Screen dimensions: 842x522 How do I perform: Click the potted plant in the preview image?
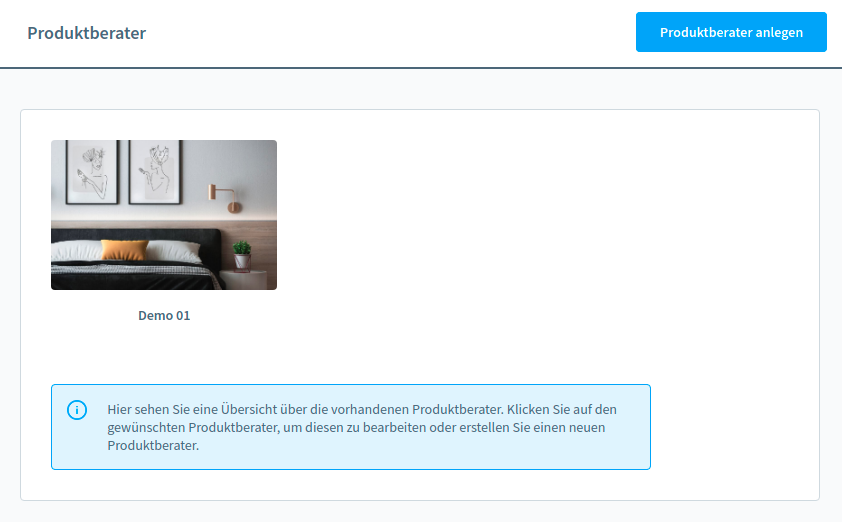[242, 254]
